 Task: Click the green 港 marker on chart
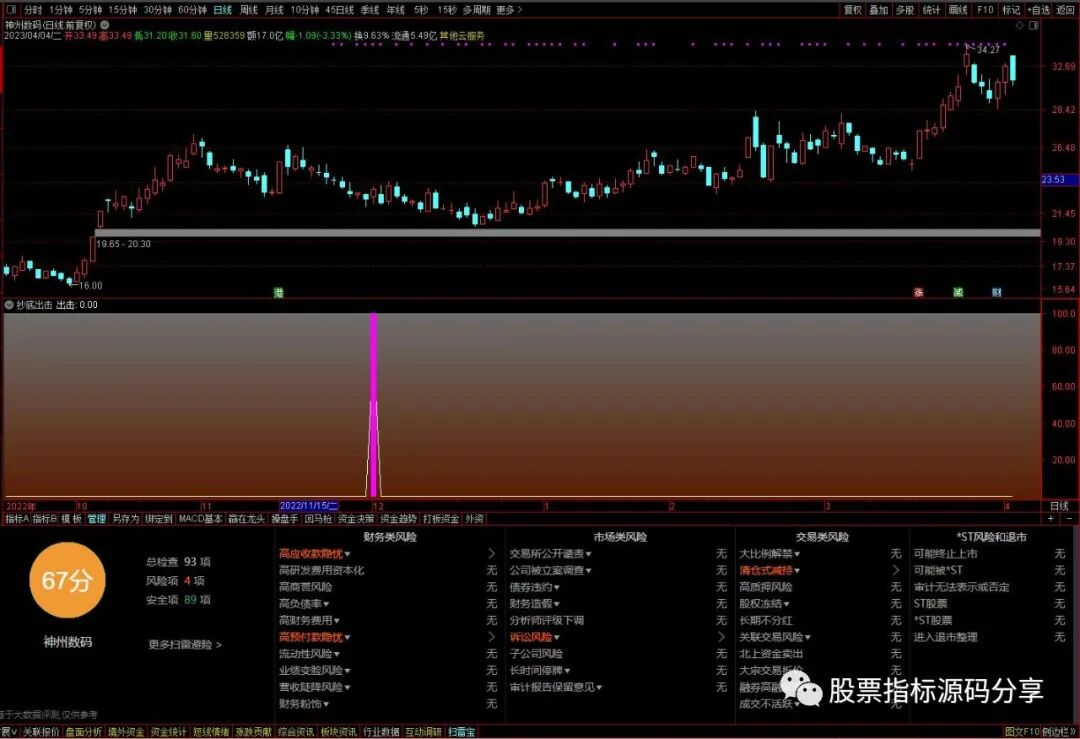[x=278, y=293]
